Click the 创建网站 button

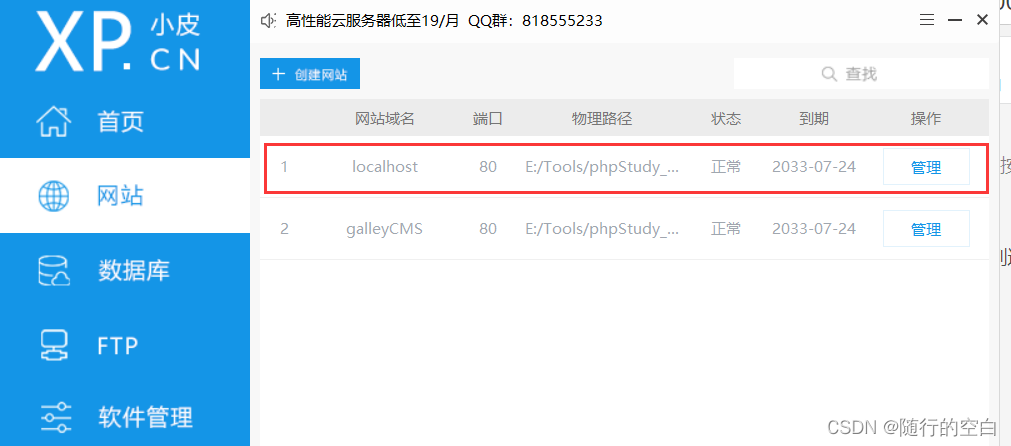coord(309,73)
